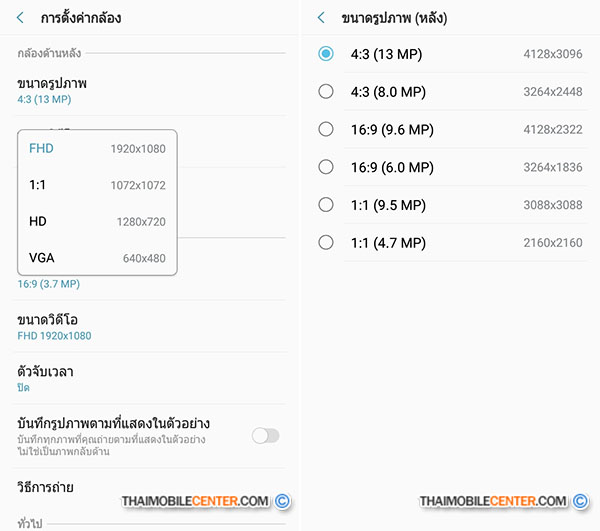Pick HD 1280x720 from the popup list
This screenshot has width=600, height=531.
tap(97, 222)
